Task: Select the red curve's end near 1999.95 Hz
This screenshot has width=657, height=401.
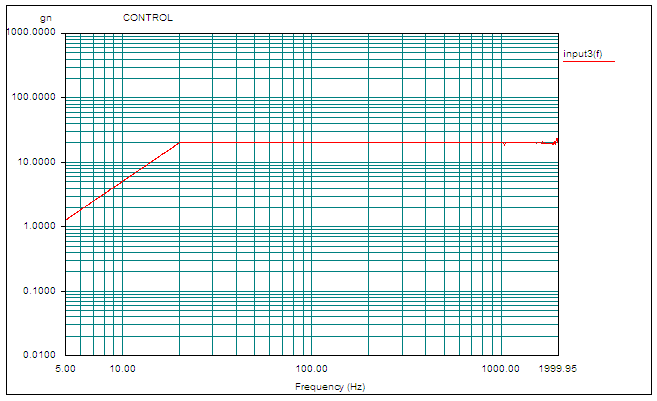Action: point(557,140)
